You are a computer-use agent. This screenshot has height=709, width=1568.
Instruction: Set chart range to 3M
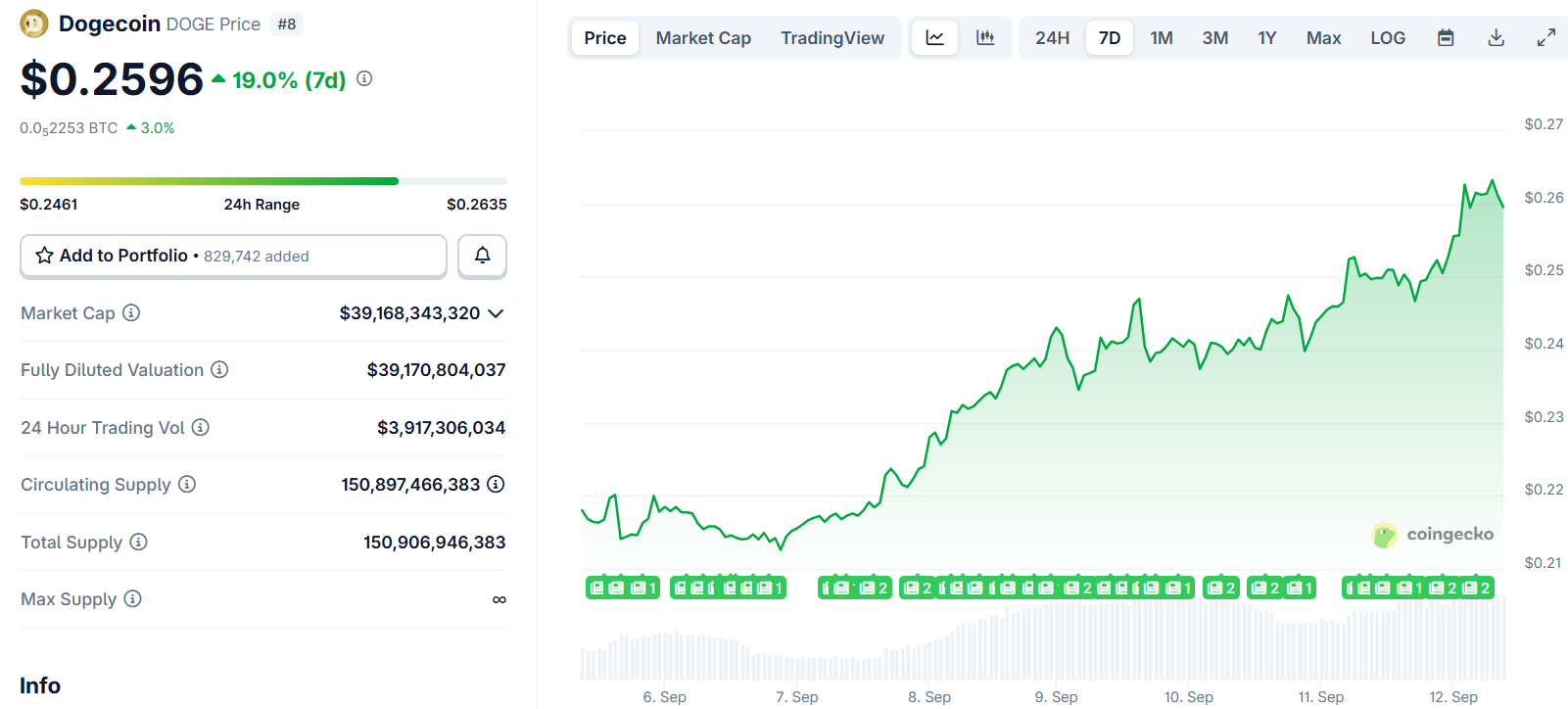[x=1215, y=38]
